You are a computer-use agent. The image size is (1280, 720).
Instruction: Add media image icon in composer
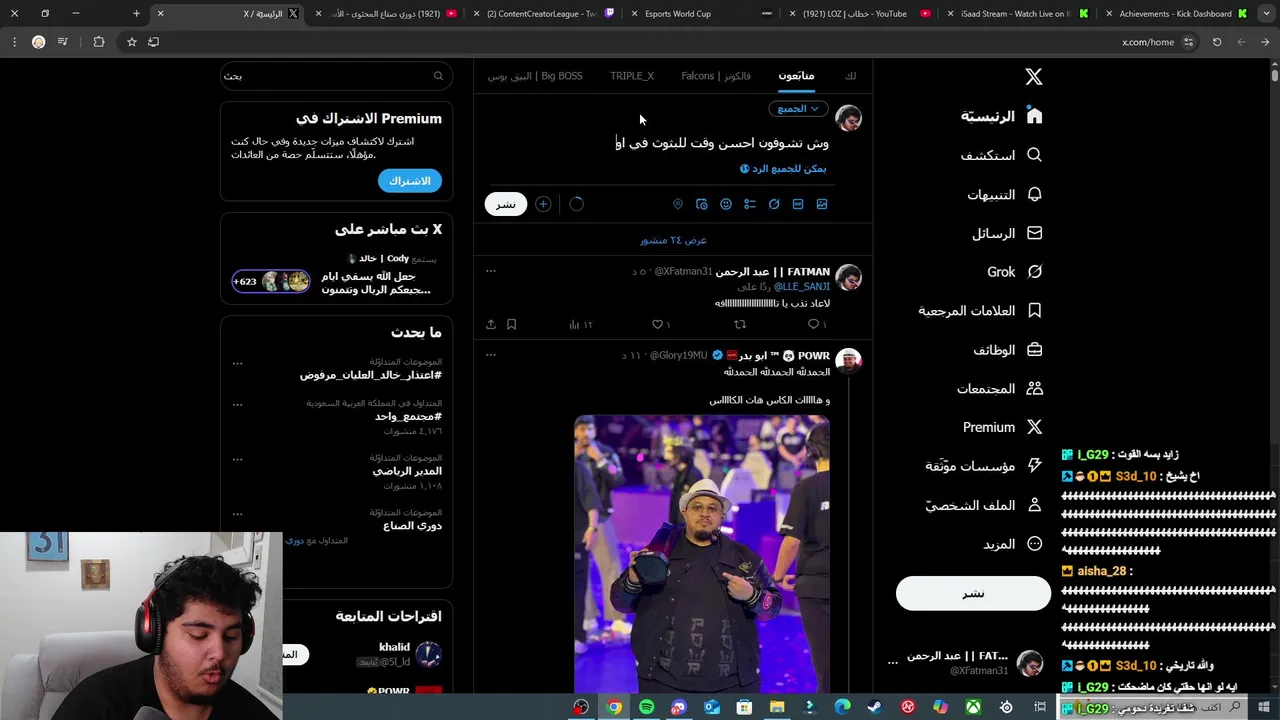[822, 204]
